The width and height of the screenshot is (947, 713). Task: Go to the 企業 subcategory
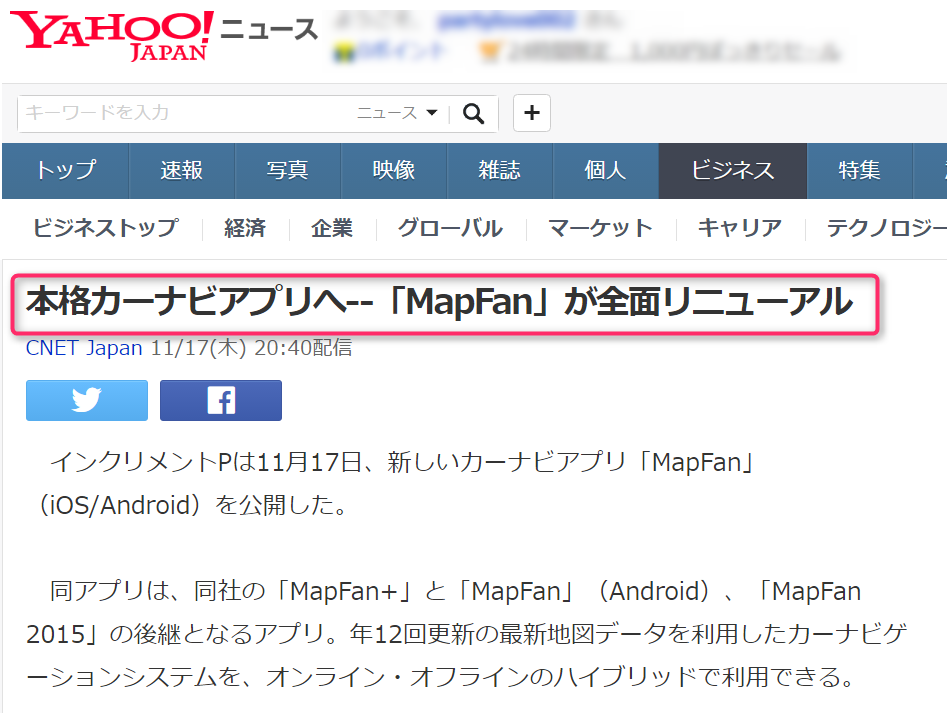(332, 228)
